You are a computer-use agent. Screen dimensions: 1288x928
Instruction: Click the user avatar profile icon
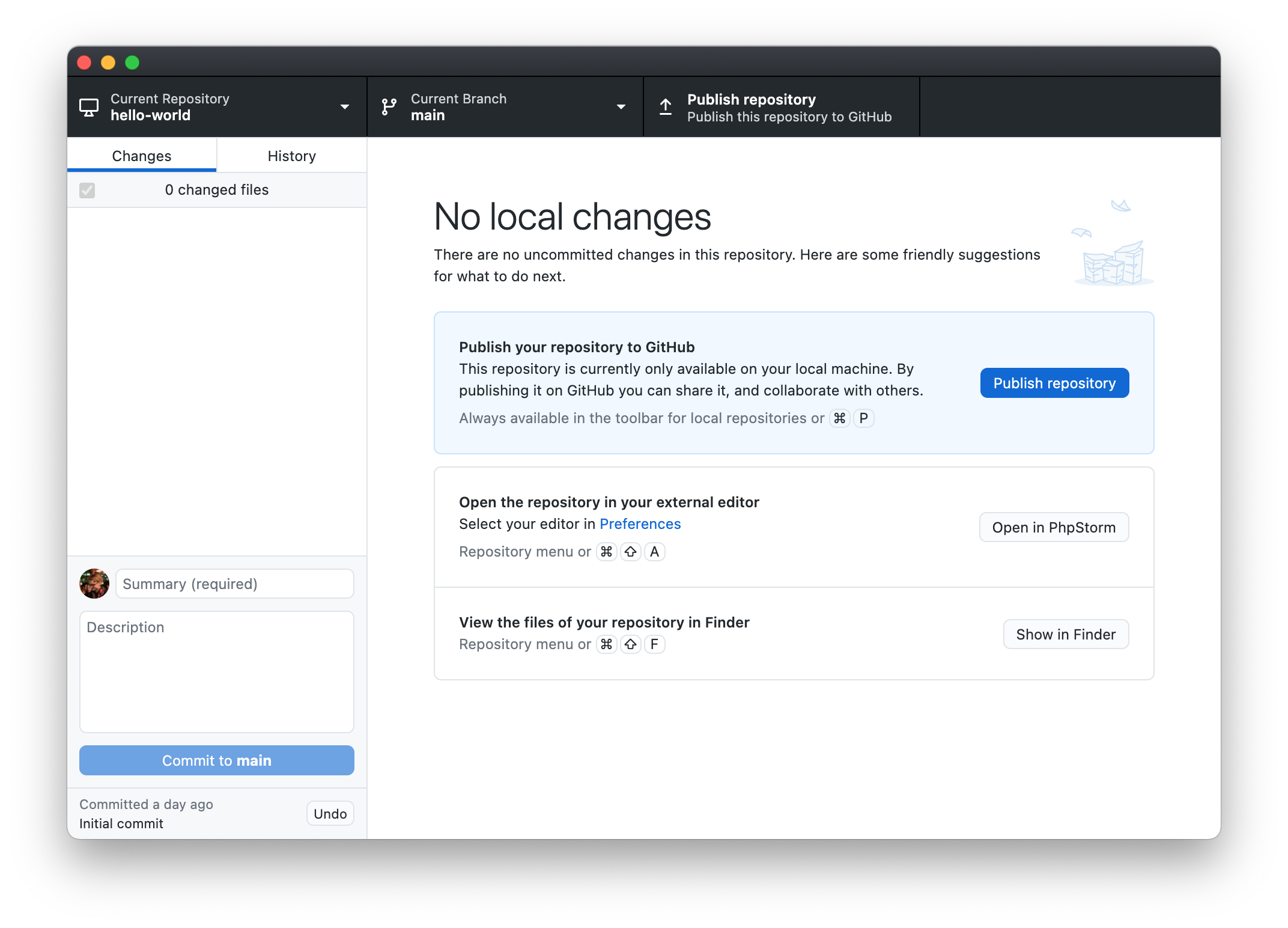click(95, 583)
